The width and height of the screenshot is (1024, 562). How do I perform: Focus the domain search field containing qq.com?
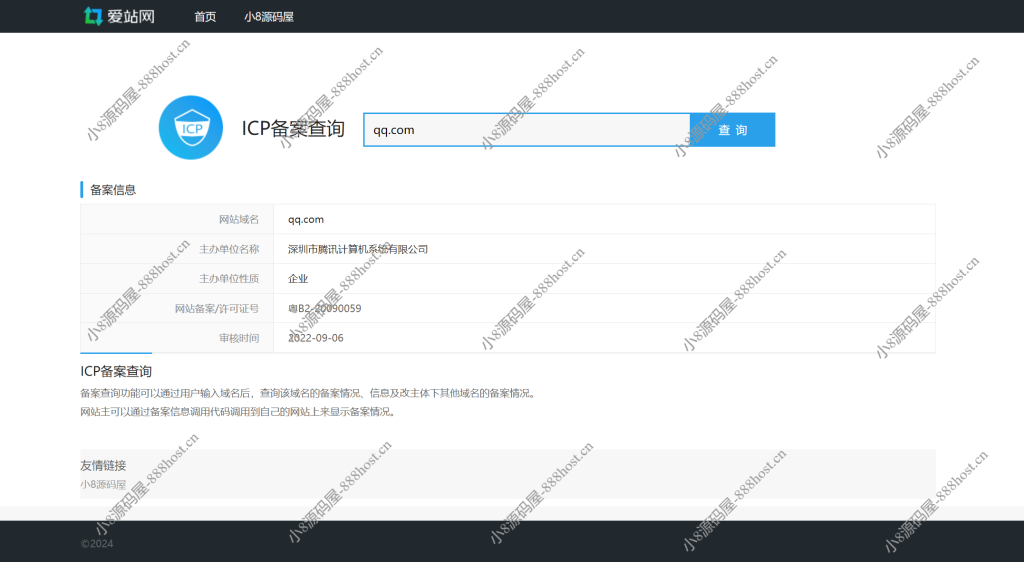click(x=526, y=130)
